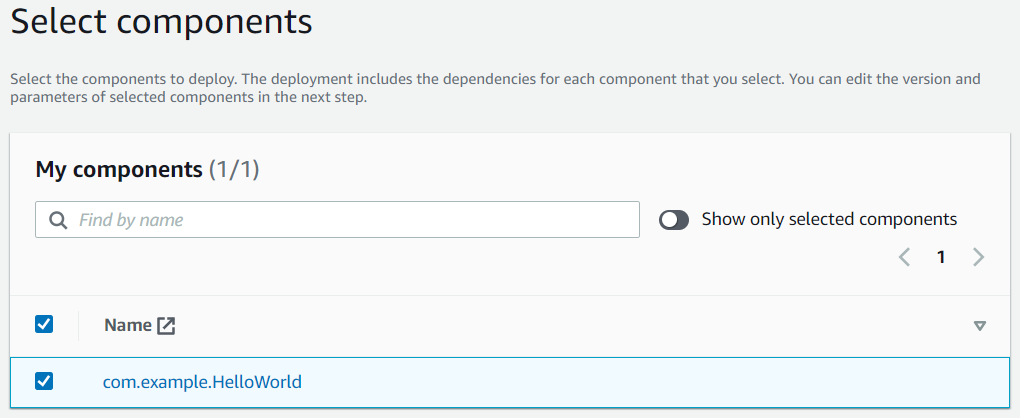The width and height of the screenshot is (1020, 418).
Task: Click the deployment description paragraph text
Action: coord(495,90)
